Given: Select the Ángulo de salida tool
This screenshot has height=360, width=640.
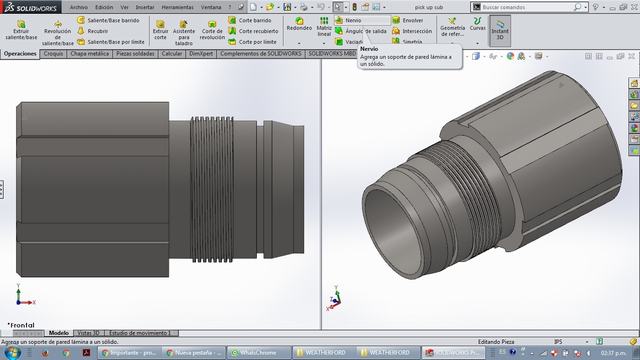Looking at the screenshot, I should tap(361, 31).
